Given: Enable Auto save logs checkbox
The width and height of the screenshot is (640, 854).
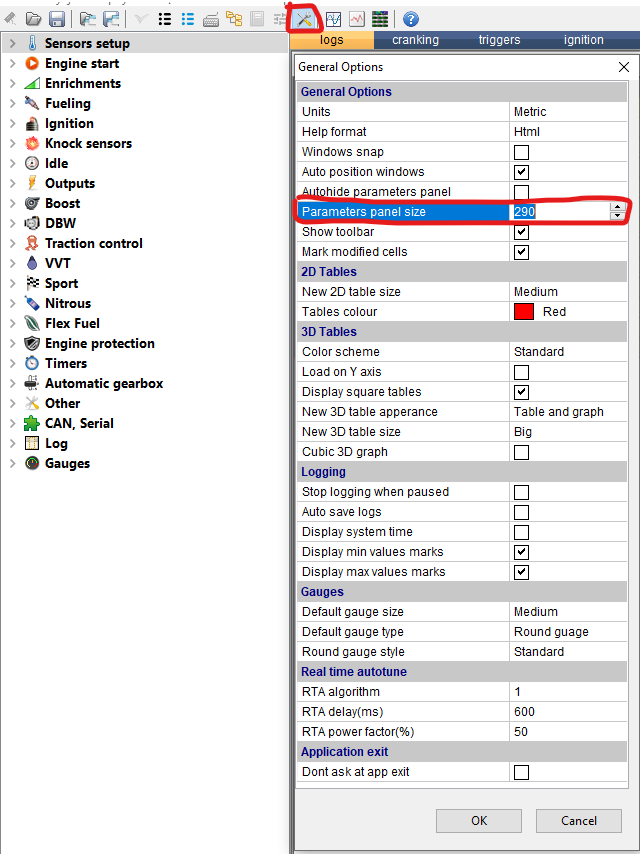Looking at the screenshot, I should [x=521, y=512].
